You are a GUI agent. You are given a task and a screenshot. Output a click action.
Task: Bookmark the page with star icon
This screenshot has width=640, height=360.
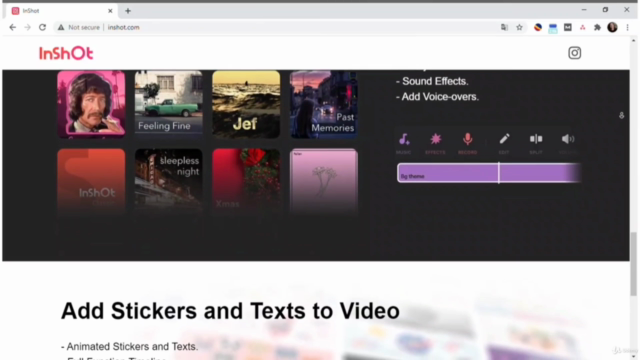(519, 27)
